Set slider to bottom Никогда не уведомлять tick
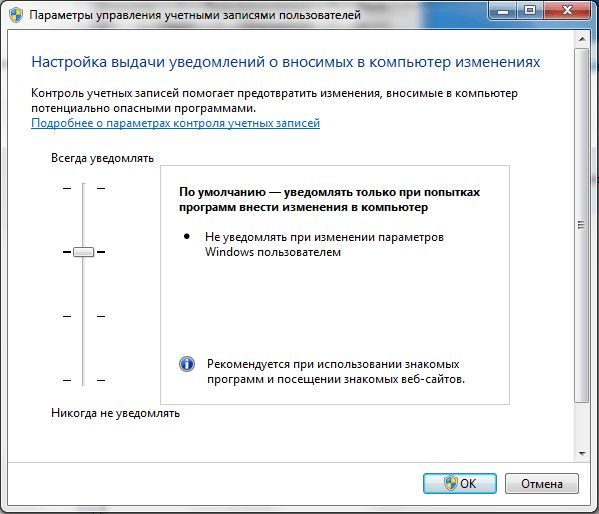Viewport: 599px width, 514px height. tap(83, 380)
